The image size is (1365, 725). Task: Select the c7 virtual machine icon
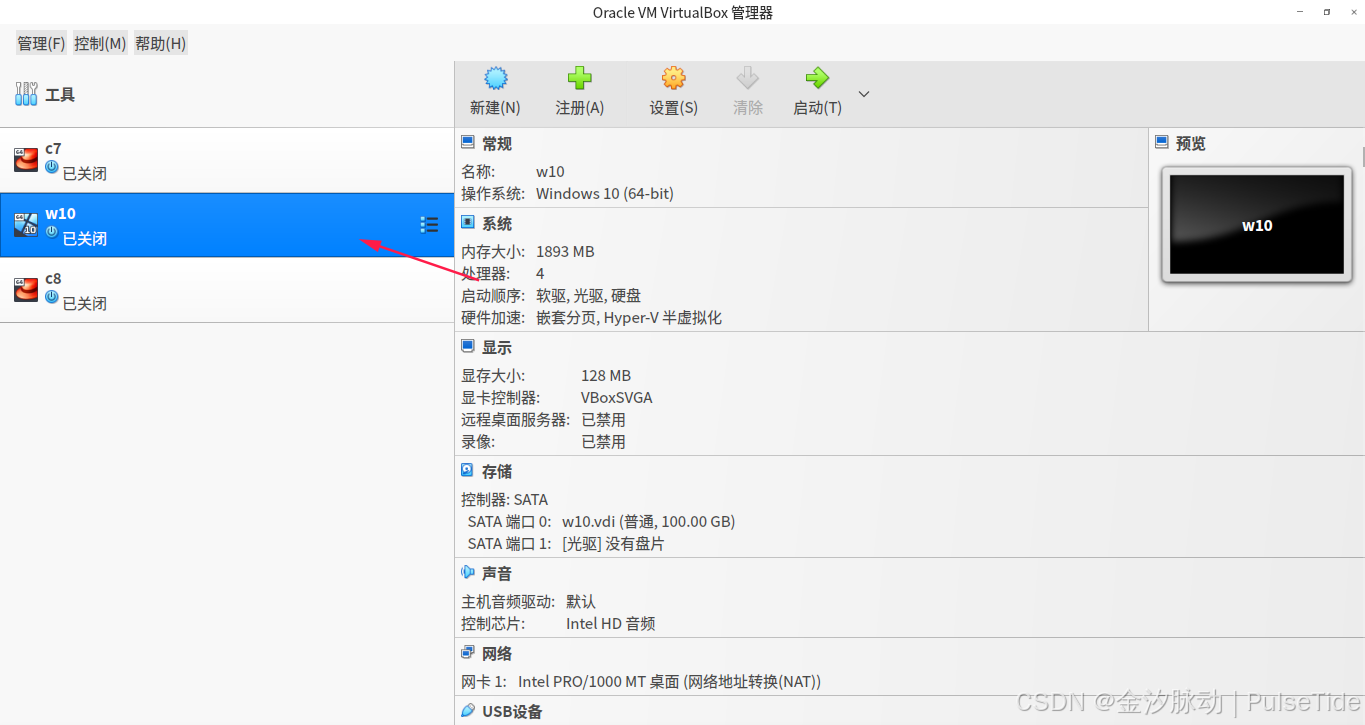coord(26,160)
